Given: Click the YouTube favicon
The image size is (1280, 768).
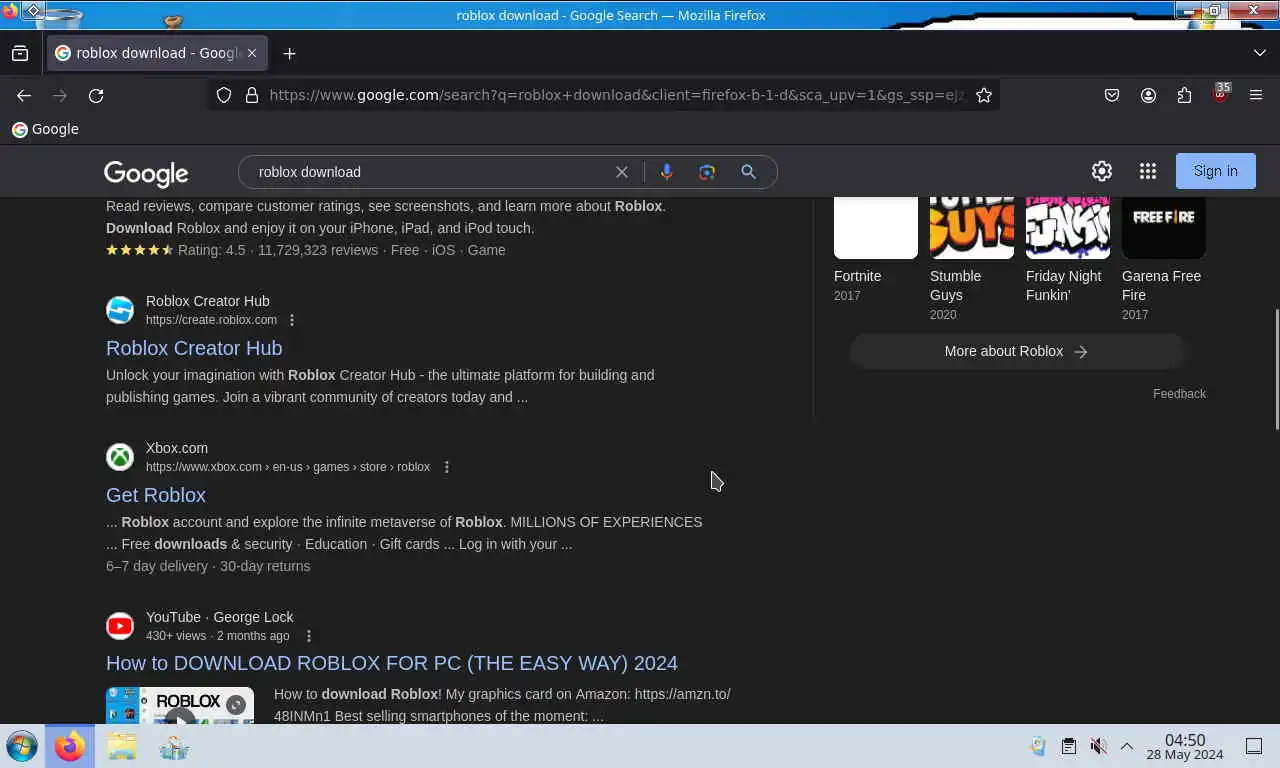Looking at the screenshot, I should pos(120,626).
